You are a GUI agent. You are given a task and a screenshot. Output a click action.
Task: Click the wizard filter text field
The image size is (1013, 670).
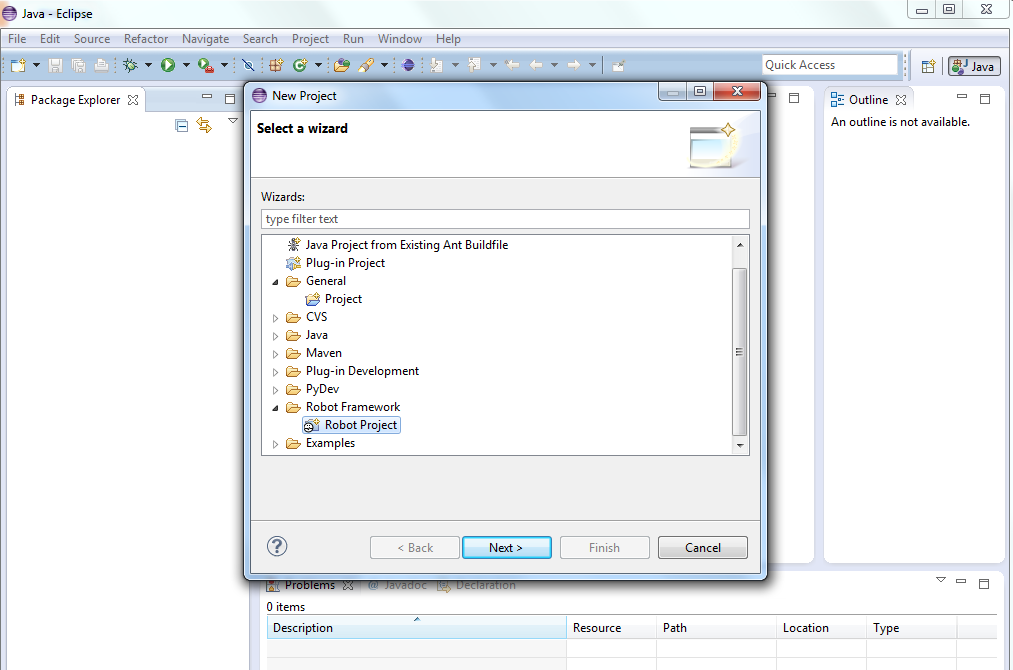pyautogui.click(x=505, y=218)
